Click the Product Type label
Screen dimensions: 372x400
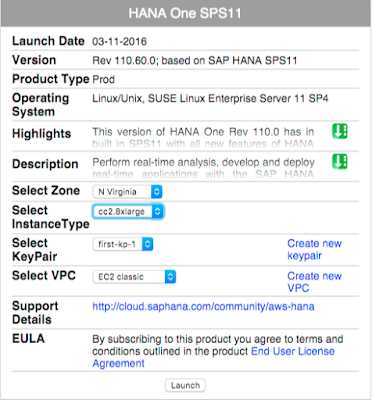click(x=51, y=79)
